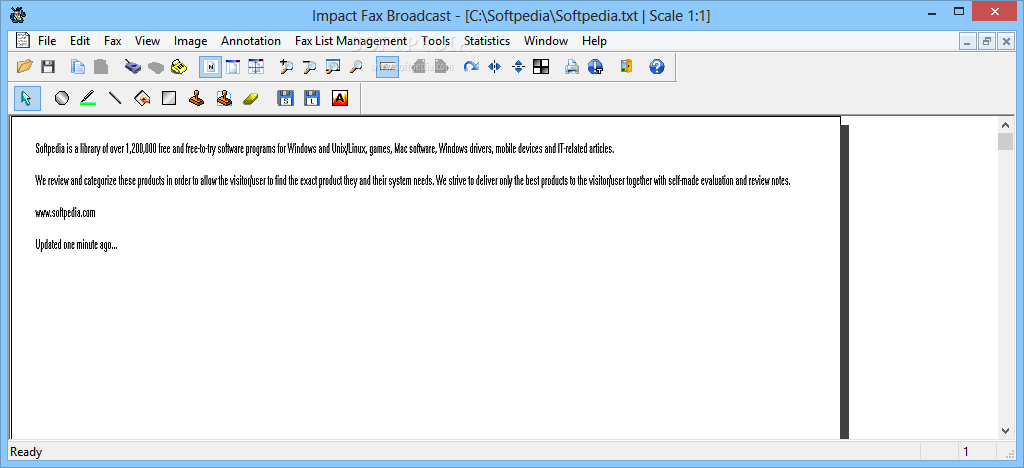Open Fax List Management menu
This screenshot has height=468, width=1024.
pos(351,40)
